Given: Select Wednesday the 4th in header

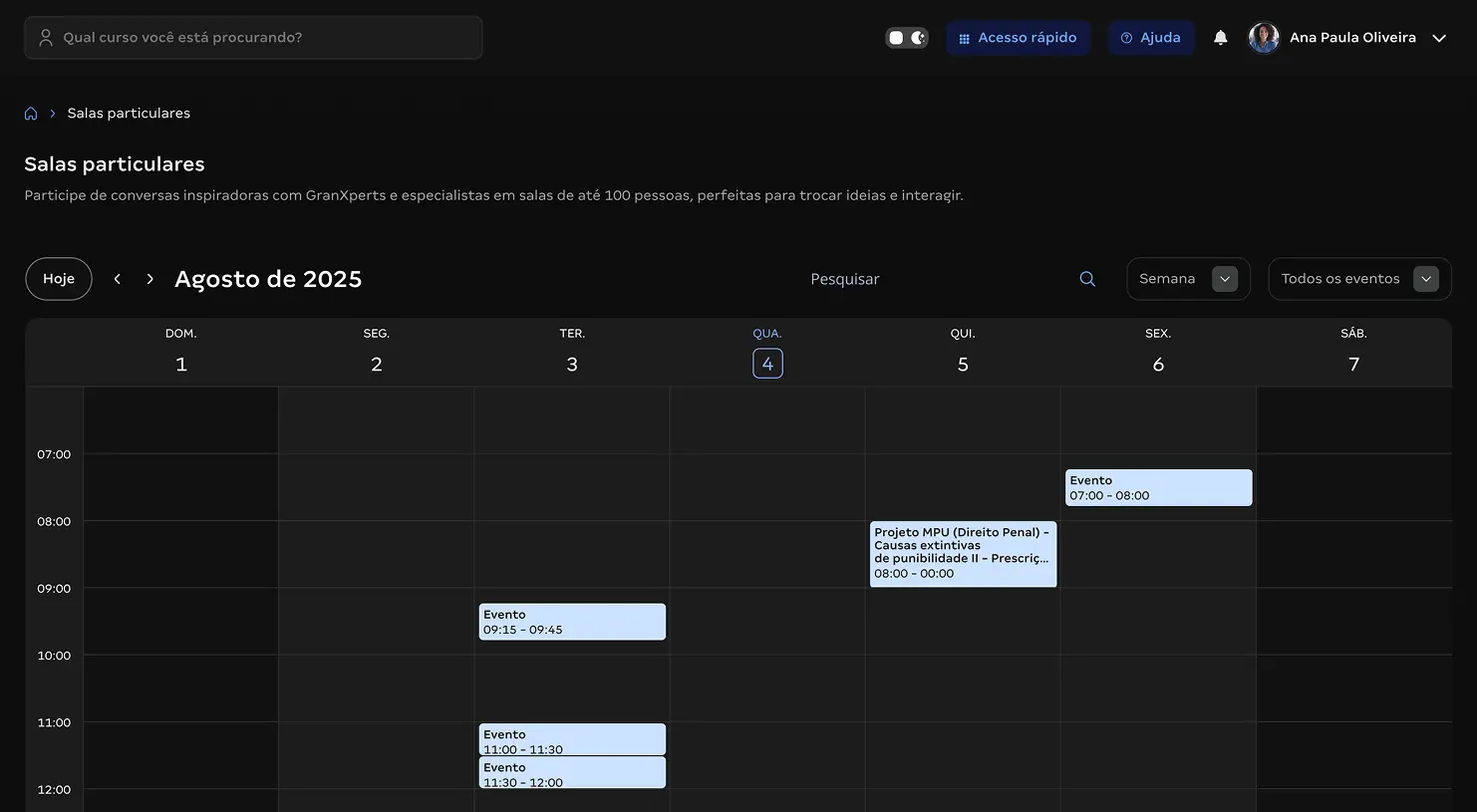Looking at the screenshot, I should pyautogui.click(x=767, y=364).
